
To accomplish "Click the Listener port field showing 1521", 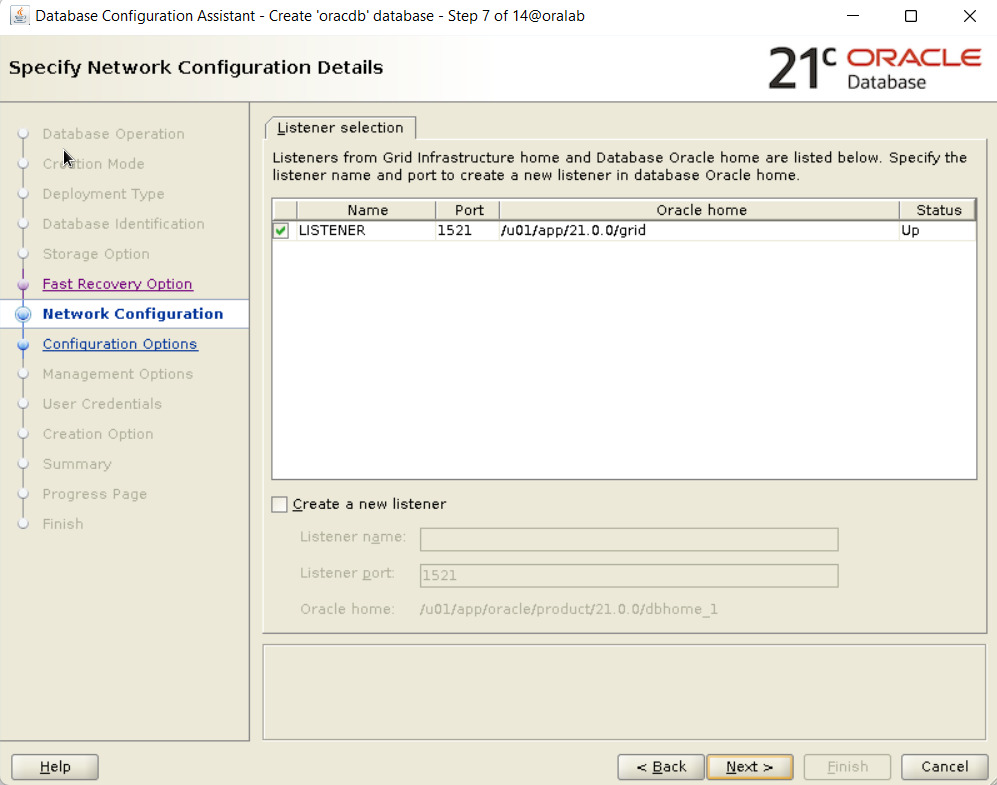I will tap(628, 576).
